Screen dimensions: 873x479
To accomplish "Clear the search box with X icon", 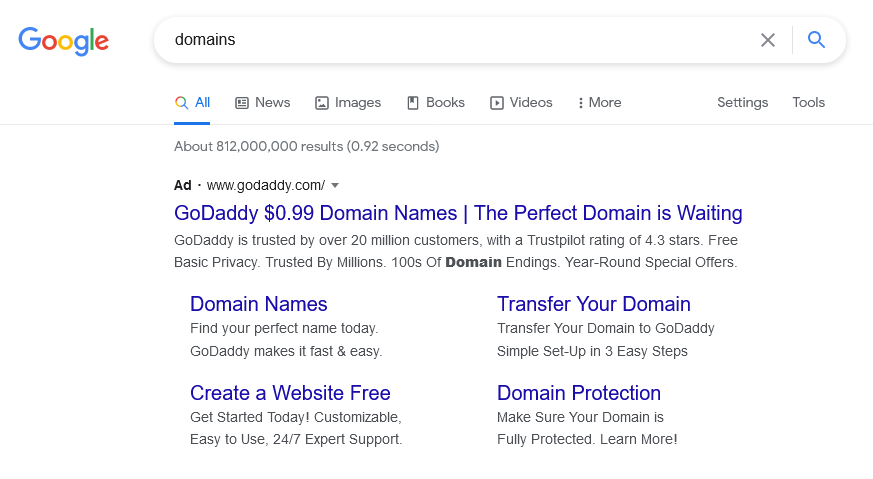I will 768,40.
